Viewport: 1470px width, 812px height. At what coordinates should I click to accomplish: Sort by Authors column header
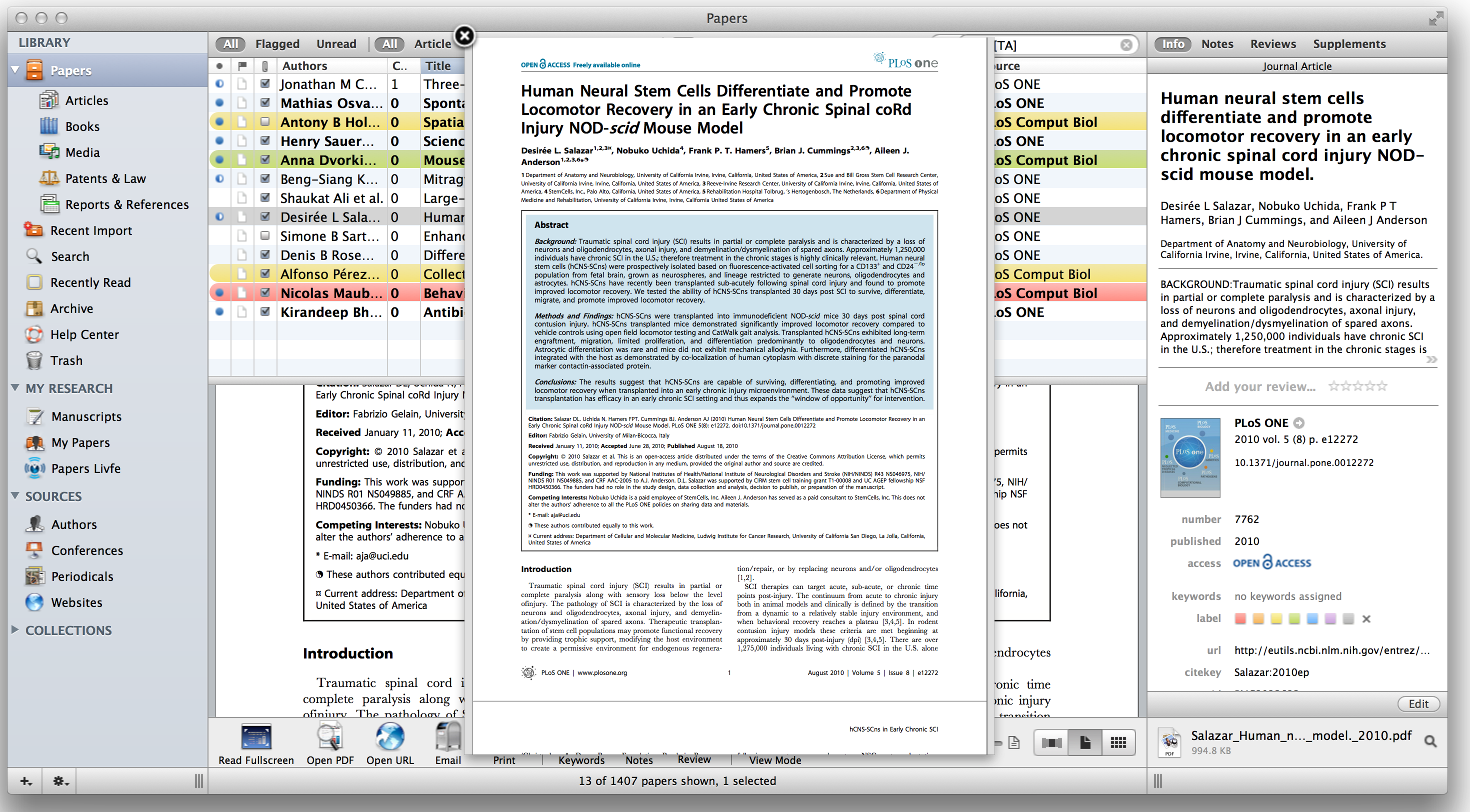[x=331, y=65]
